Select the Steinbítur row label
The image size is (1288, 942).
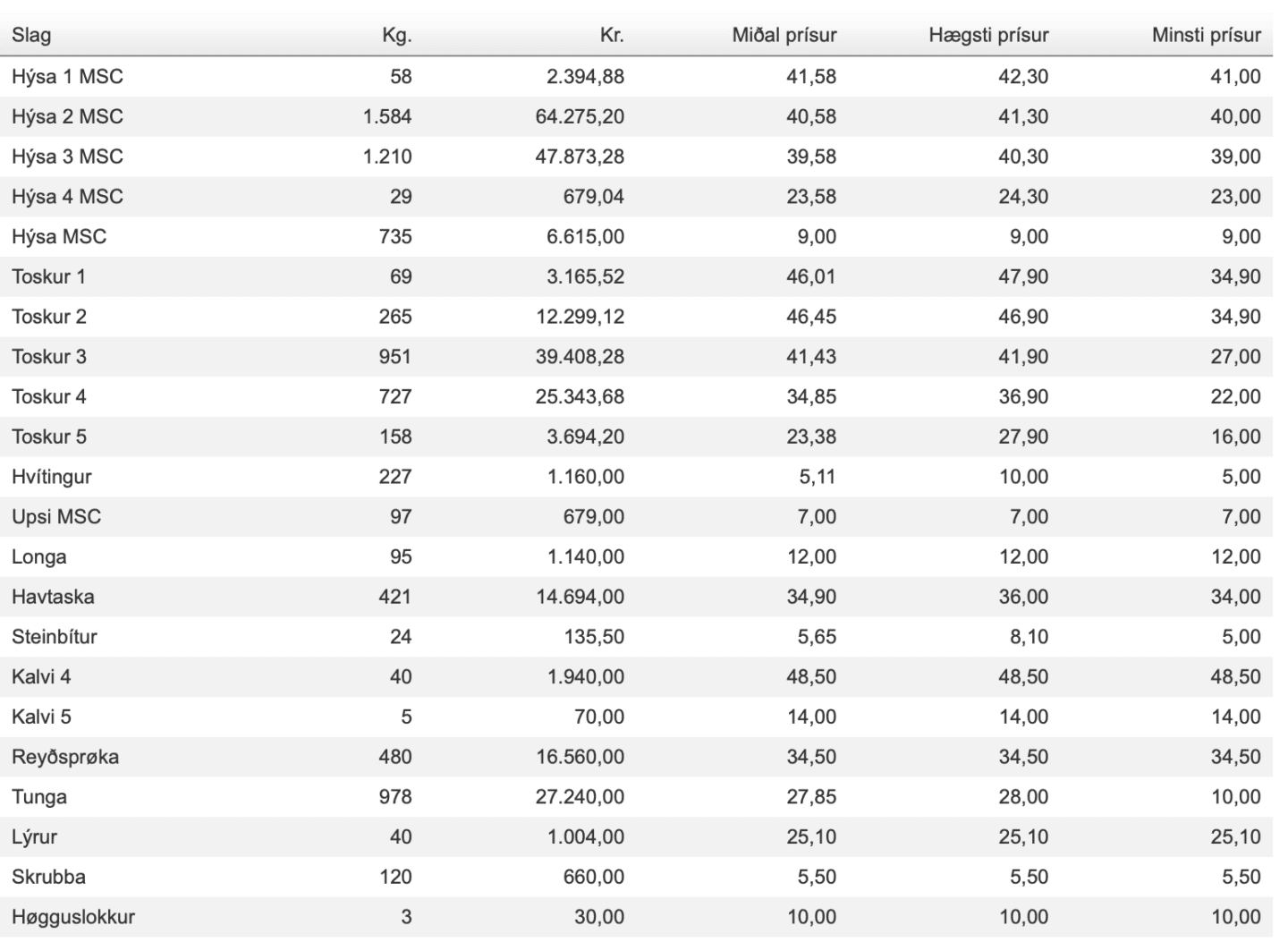(x=55, y=637)
